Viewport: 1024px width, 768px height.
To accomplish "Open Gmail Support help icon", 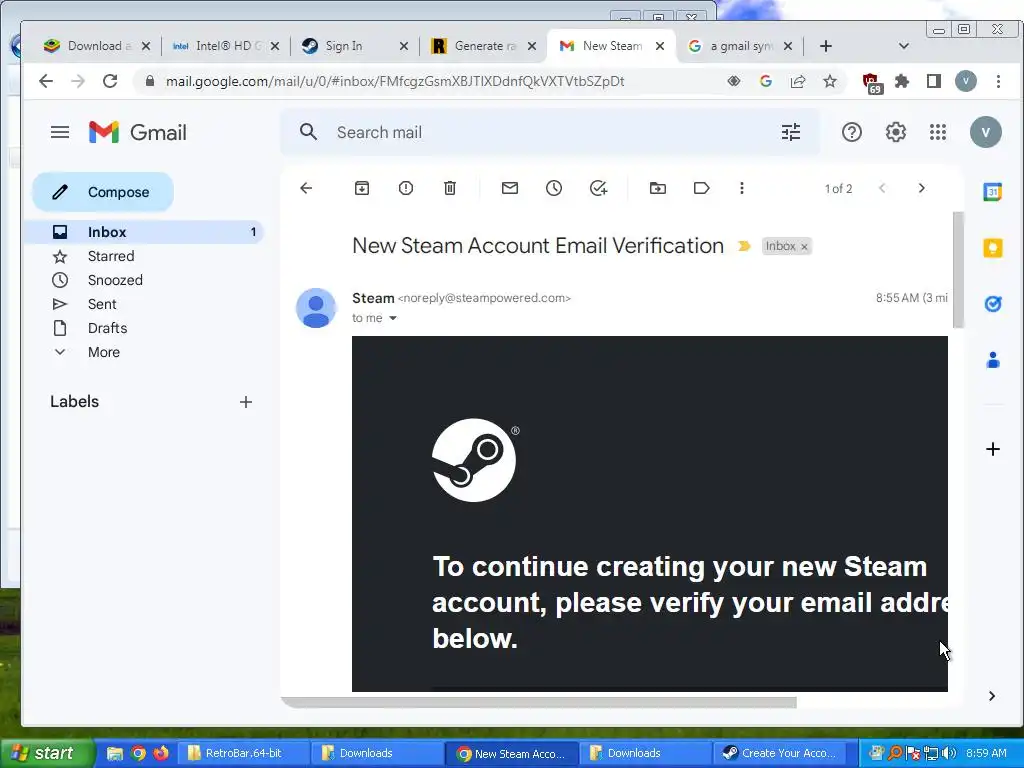I will [852, 133].
